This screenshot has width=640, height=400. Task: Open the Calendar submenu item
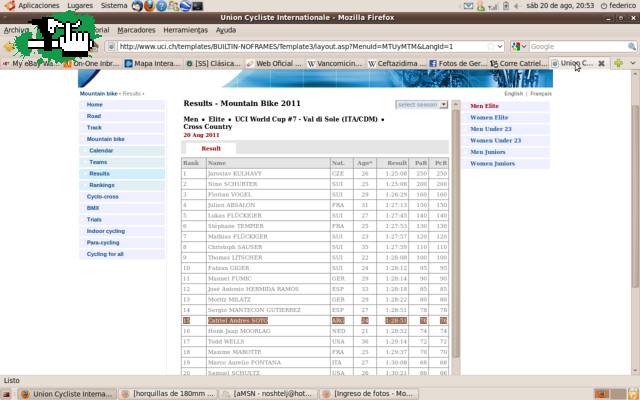[101, 151]
